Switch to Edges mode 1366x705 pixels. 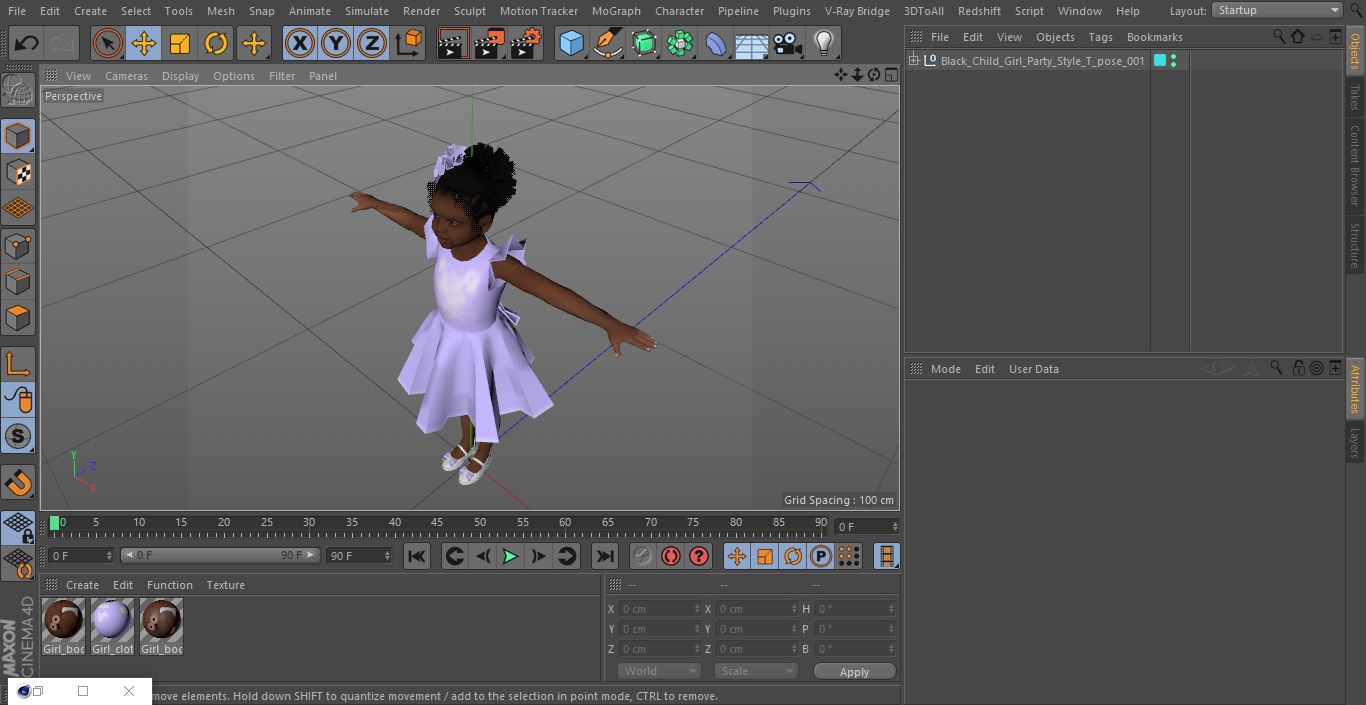click(x=18, y=282)
